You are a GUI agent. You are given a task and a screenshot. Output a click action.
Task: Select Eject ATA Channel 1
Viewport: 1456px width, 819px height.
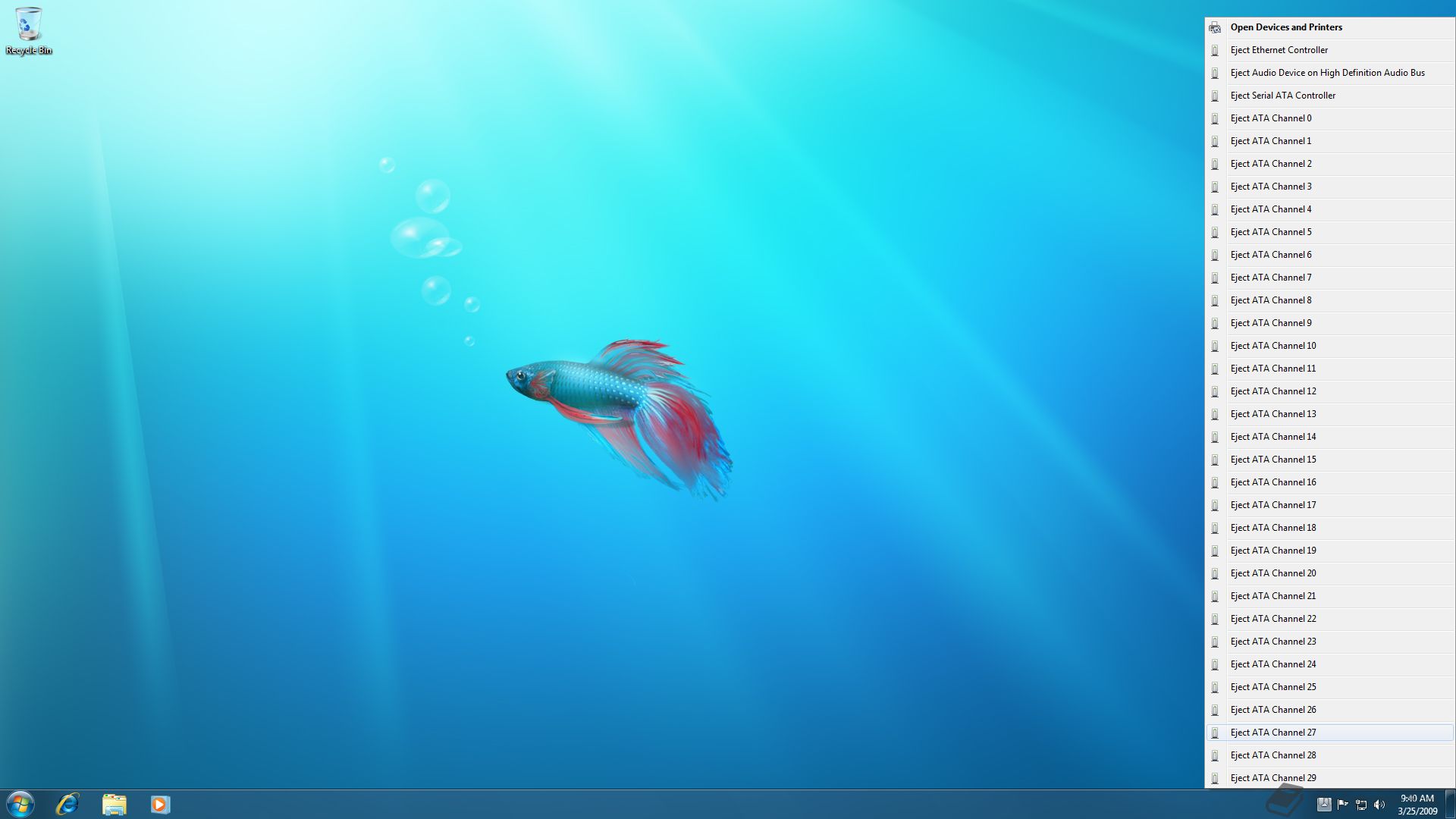click(x=1329, y=141)
